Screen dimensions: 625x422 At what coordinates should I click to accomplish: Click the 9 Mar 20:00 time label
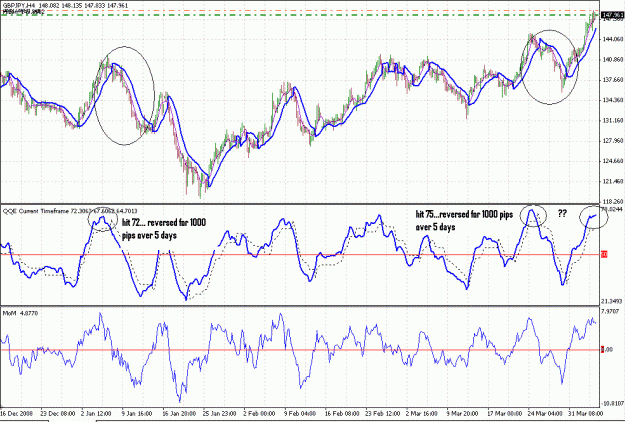click(x=462, y=413)
